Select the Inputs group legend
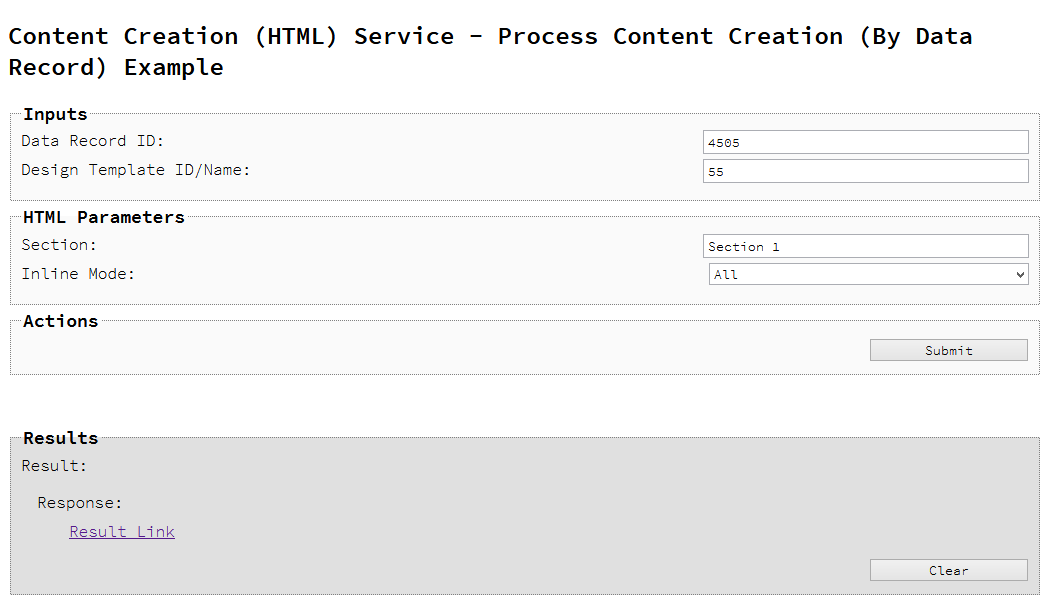 coord(55,114)
